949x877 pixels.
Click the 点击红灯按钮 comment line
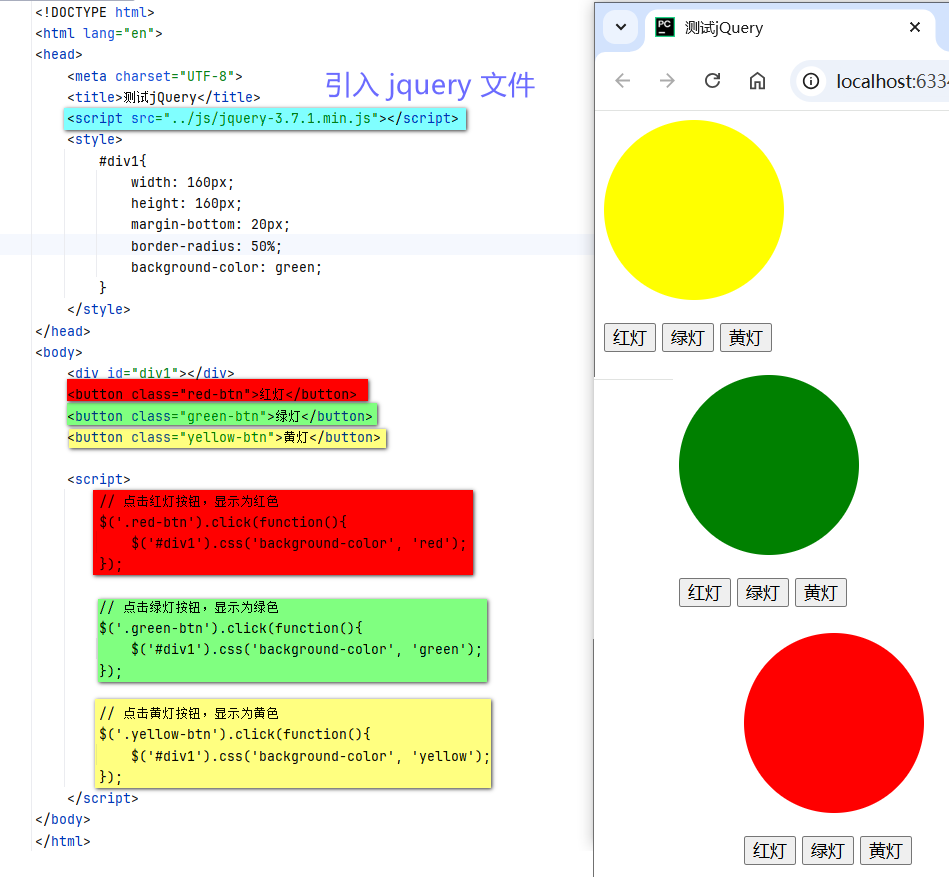pos(189,501)
